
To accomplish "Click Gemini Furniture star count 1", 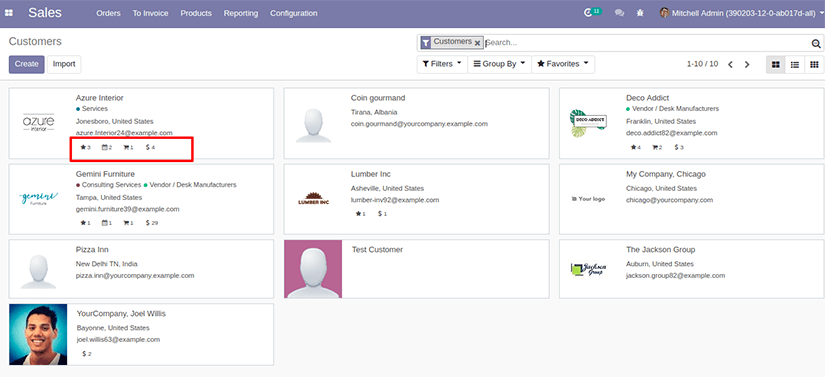I will point(85,223).
